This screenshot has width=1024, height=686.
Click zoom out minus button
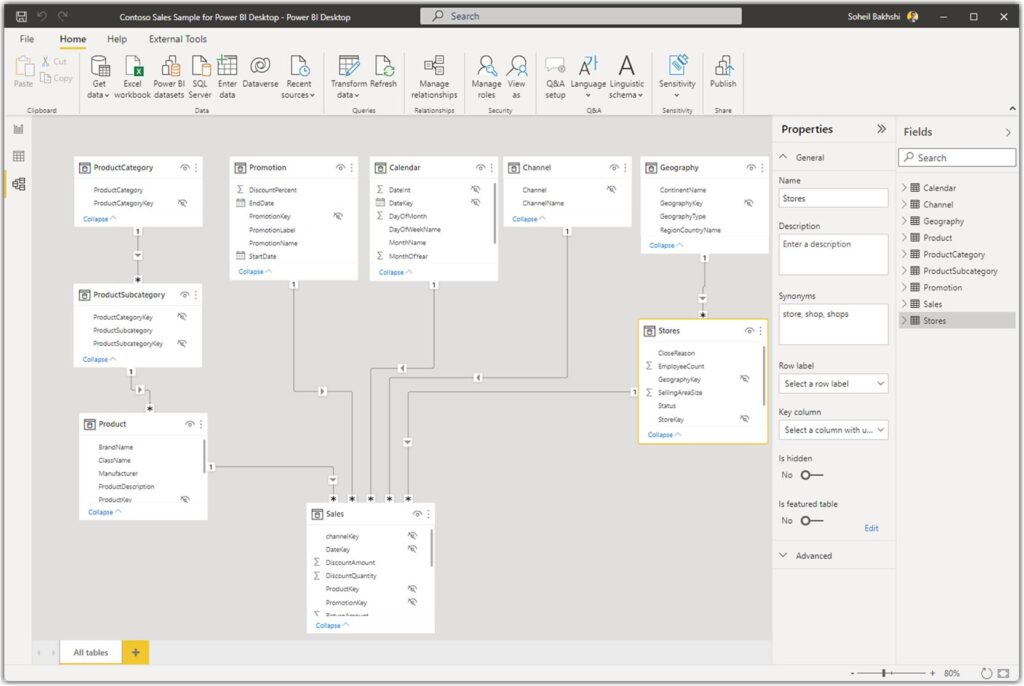point(852,673)
